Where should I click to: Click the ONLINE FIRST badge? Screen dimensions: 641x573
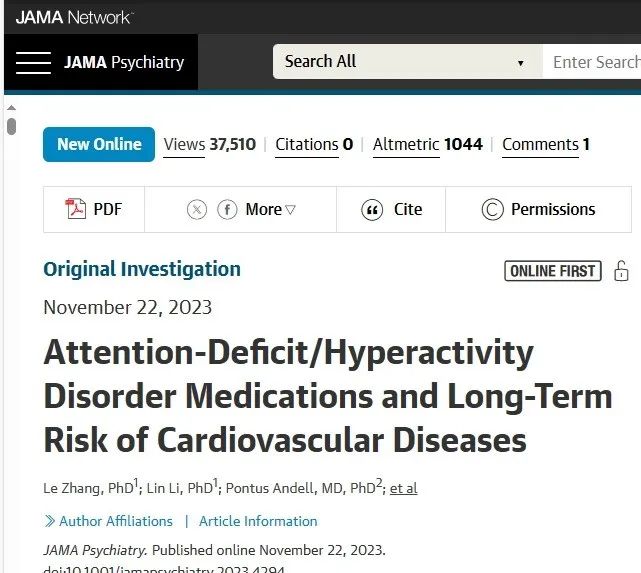point(553,271)
